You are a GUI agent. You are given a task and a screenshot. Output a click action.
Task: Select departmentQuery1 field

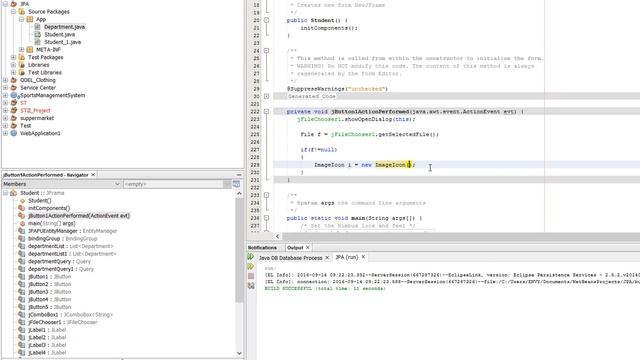61,269
